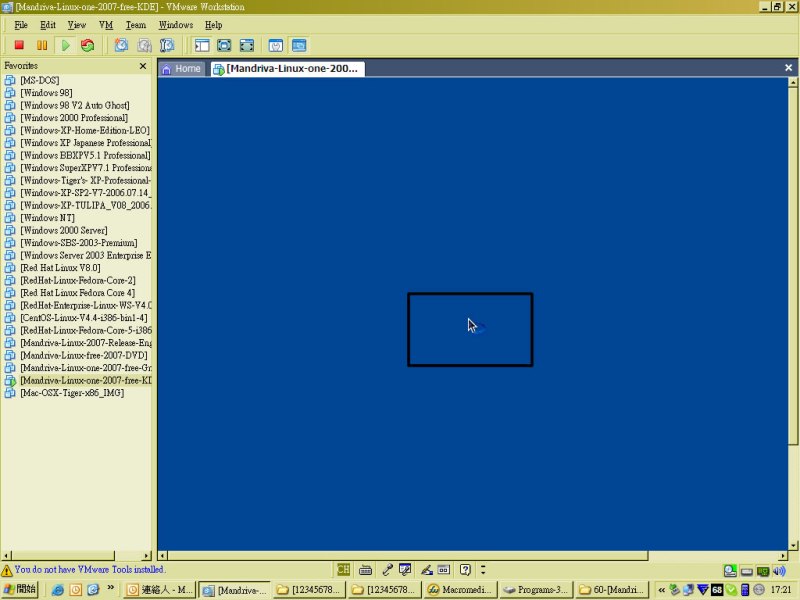Click the warning triangle icon in status bar

(7, 570)
